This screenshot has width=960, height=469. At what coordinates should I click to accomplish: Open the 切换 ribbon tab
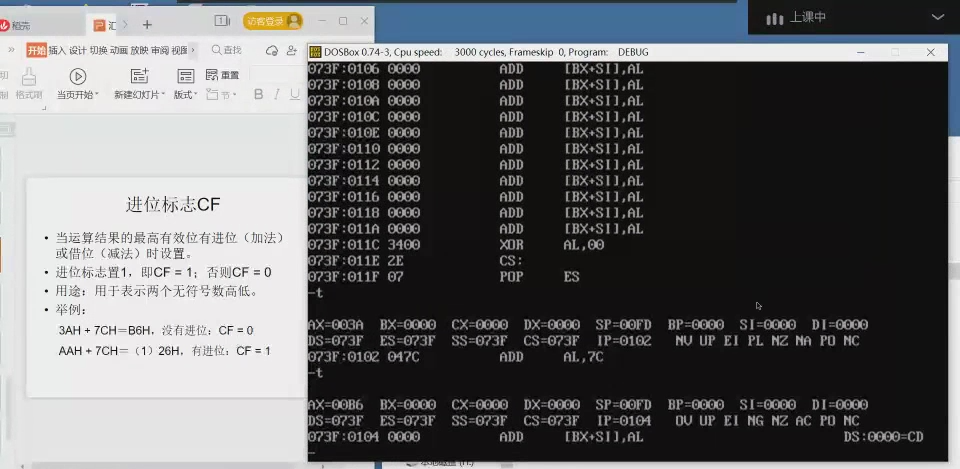click(98, 50)
